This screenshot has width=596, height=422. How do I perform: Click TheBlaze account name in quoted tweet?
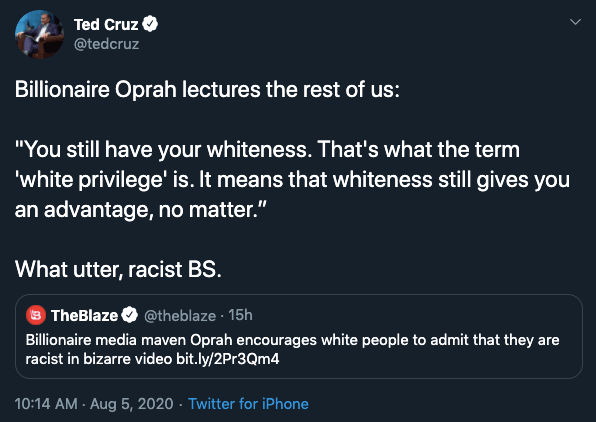click(84, 316)
